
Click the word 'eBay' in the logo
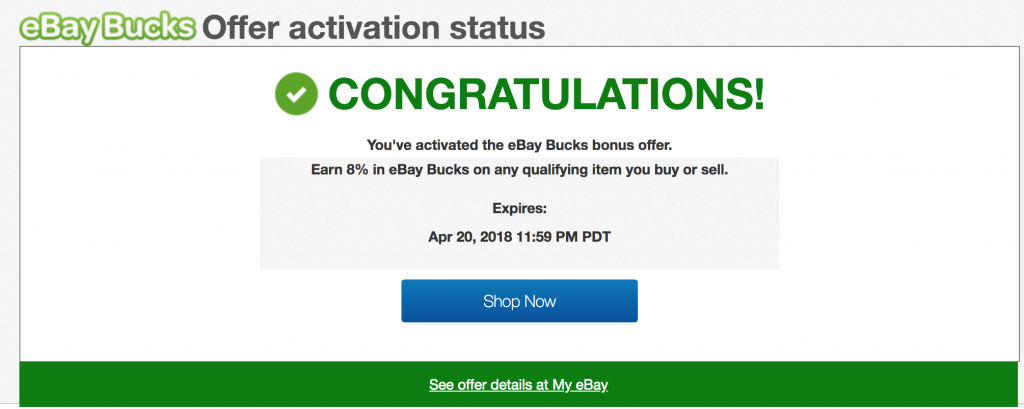pyautogui.click(x=57, y=25)
